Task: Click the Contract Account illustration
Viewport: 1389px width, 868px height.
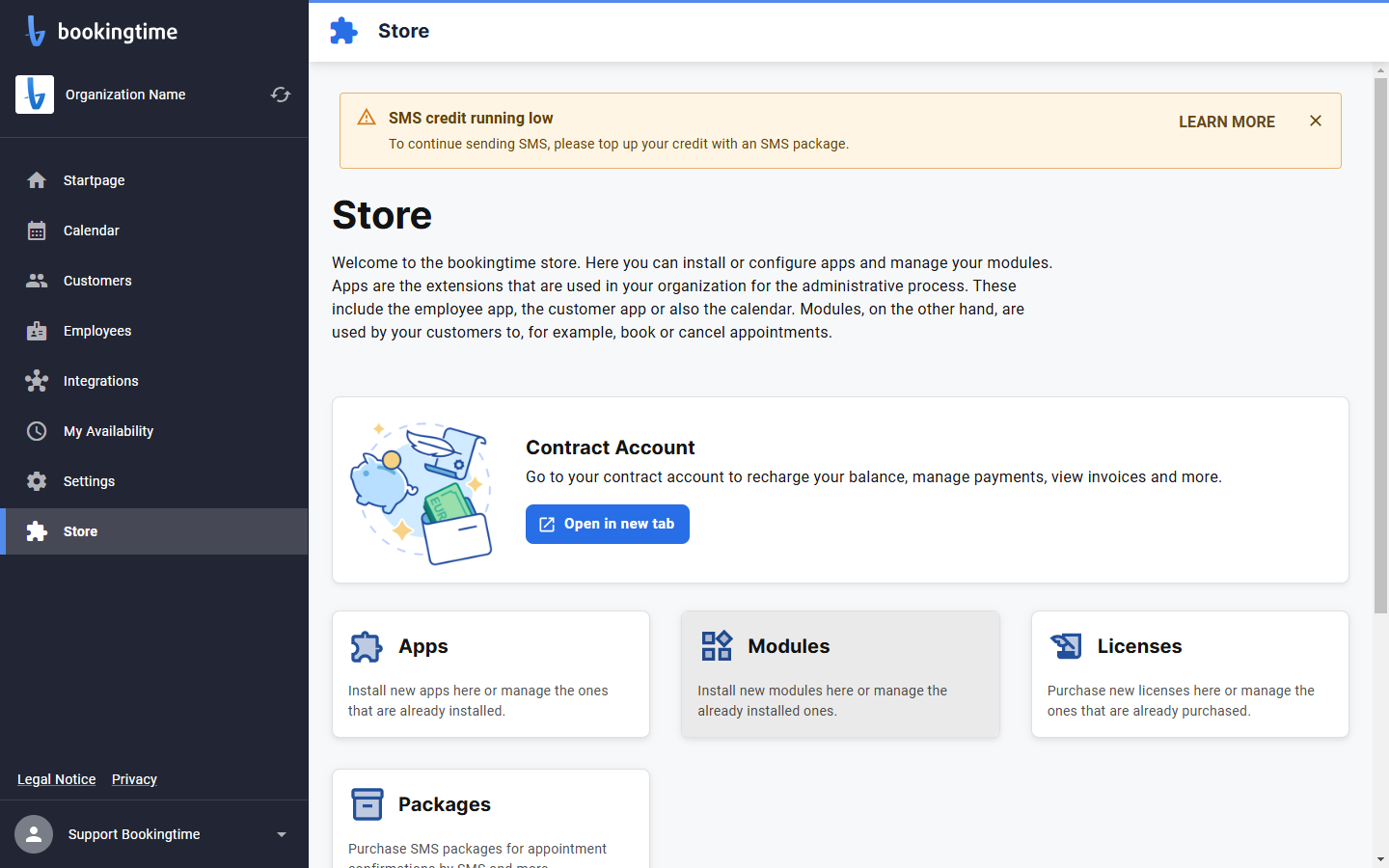Action: (x=422, y=492)
